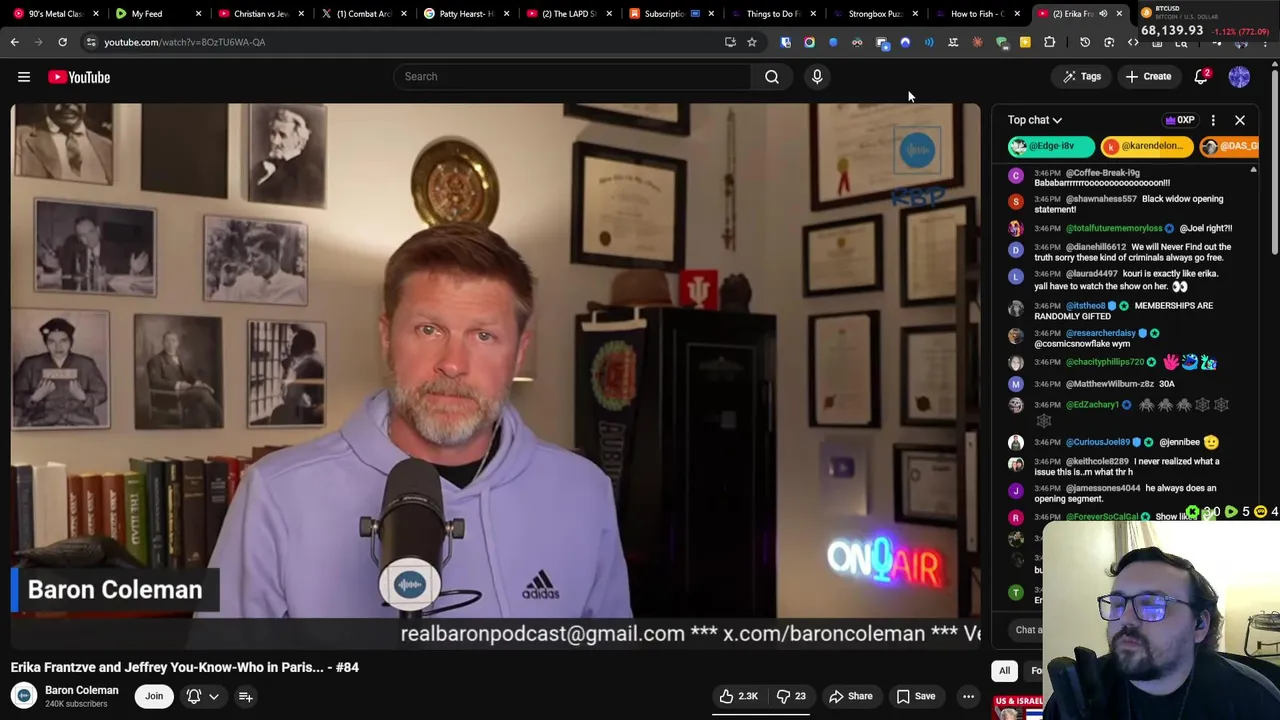Start voice search with microphone icon
This screenshot has height=720, width=1280.
coord(817,77)
